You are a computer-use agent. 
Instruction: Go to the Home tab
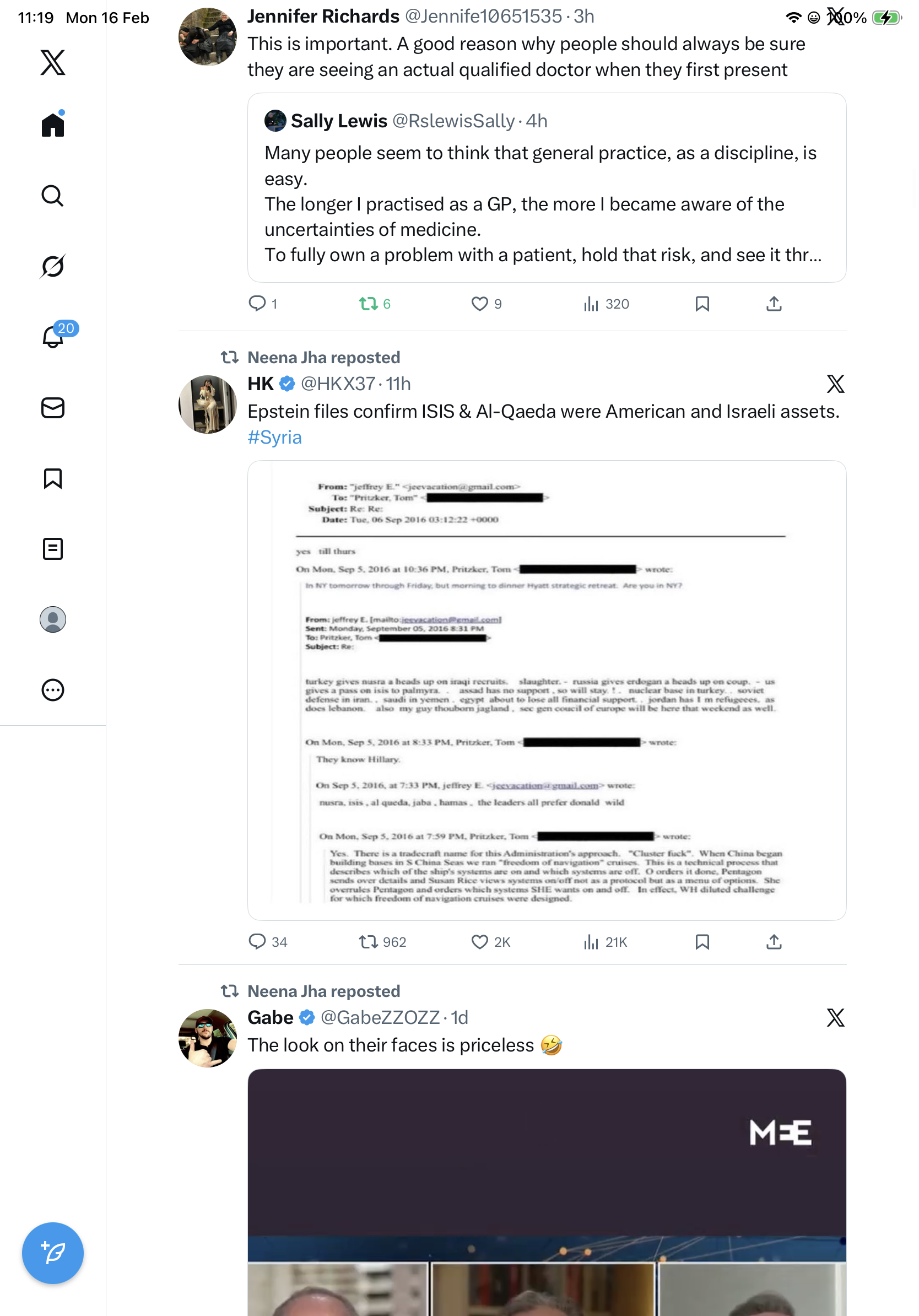click(53, 125)
